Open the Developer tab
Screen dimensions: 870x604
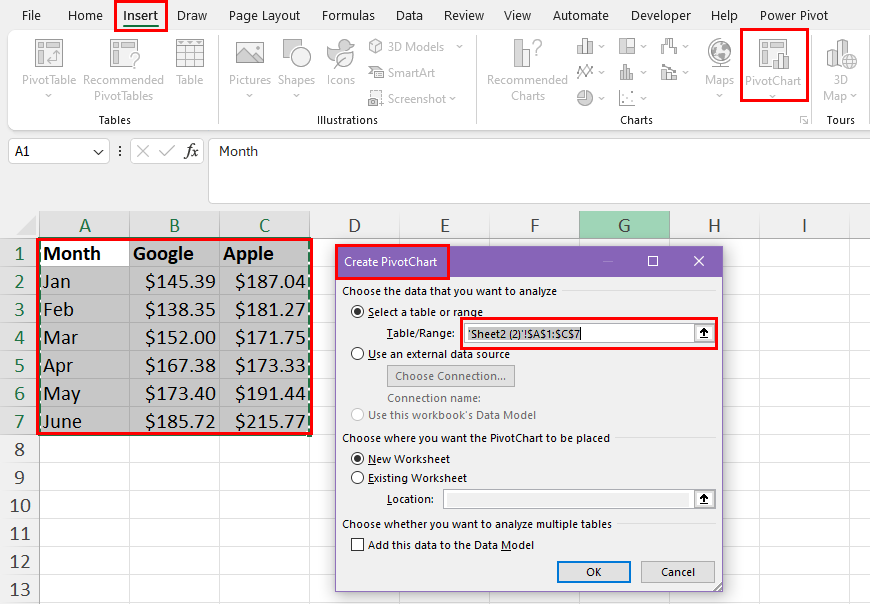pos(660,16)
